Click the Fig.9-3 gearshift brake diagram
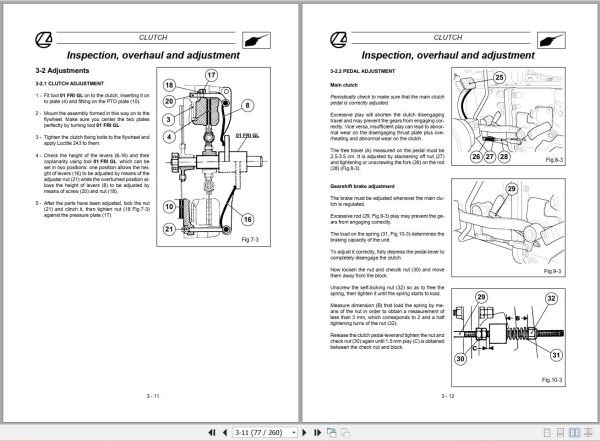Image resolution: width=600 pixels, height=441 pixels. (x=509, y=227)
